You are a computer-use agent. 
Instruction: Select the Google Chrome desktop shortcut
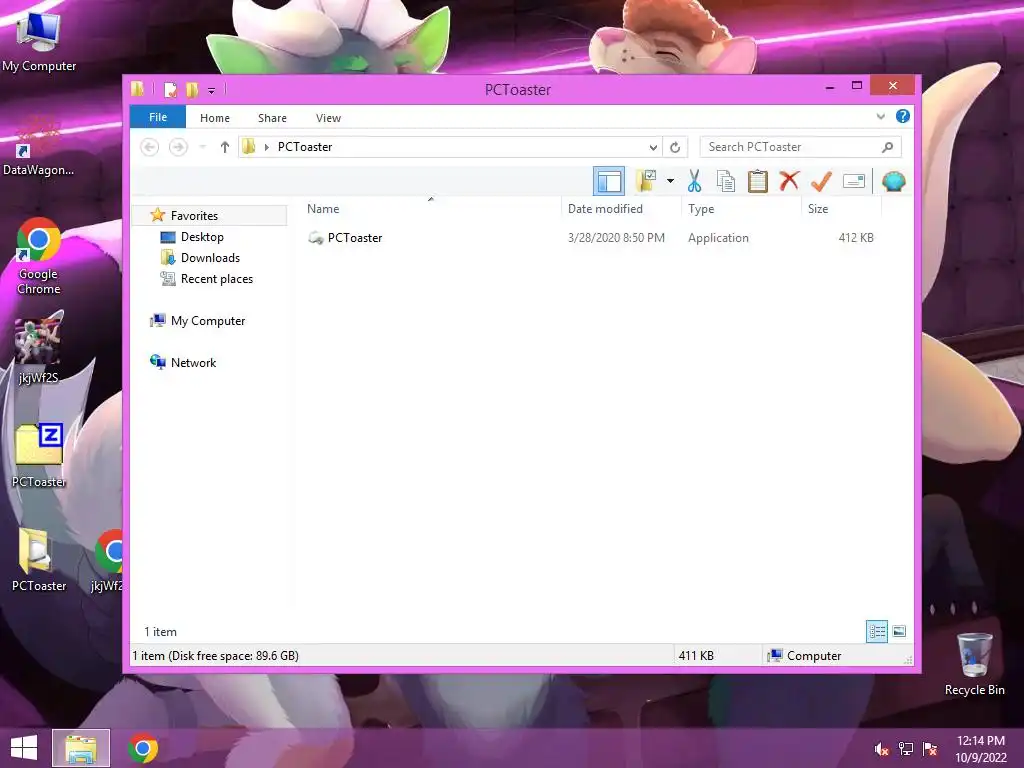pyautogui.click(x=39, y=256)
